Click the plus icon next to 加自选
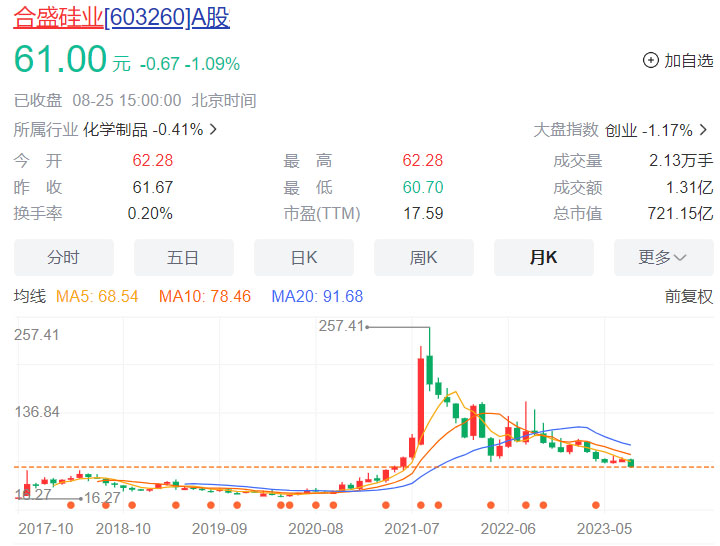 coord(650,60)
